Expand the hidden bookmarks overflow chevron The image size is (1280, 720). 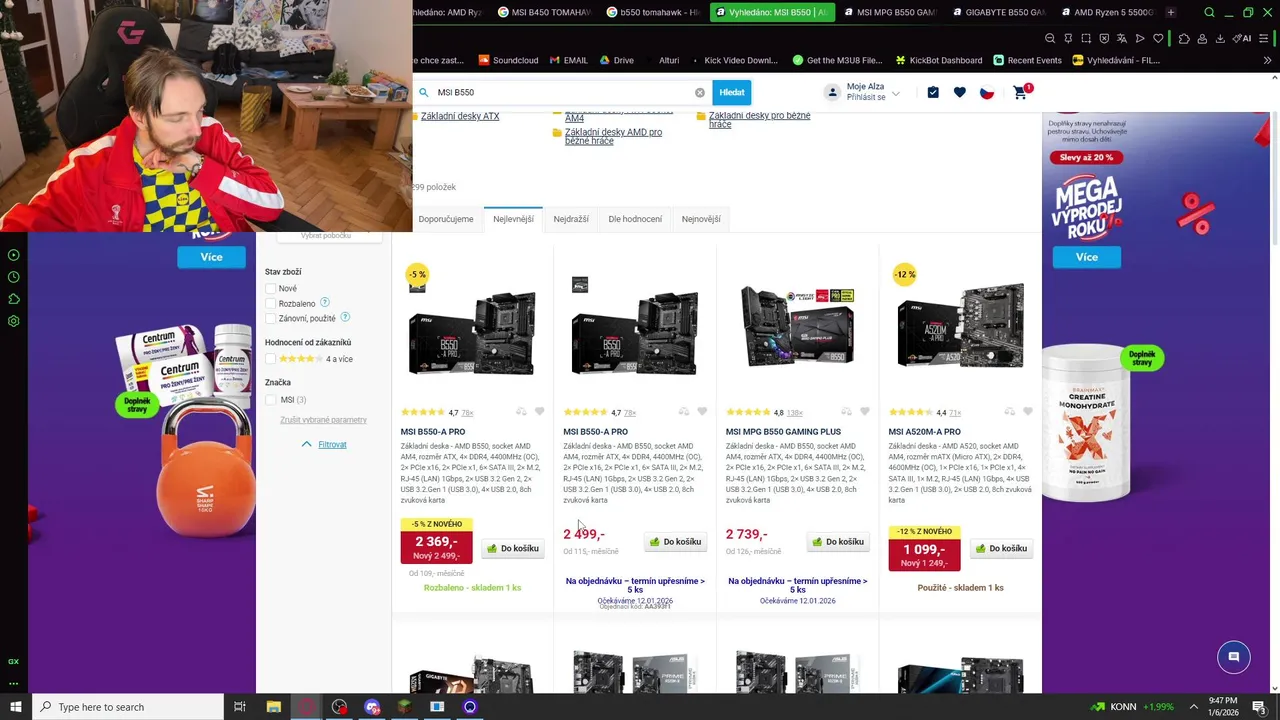click(x=1267, y=60)
